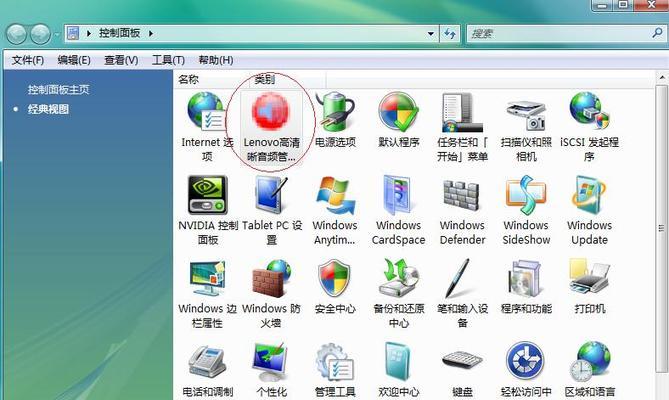The height and width of the screenshot is (400, 669).
Task: Click the search magnifier icon
Action: point(657,32)
